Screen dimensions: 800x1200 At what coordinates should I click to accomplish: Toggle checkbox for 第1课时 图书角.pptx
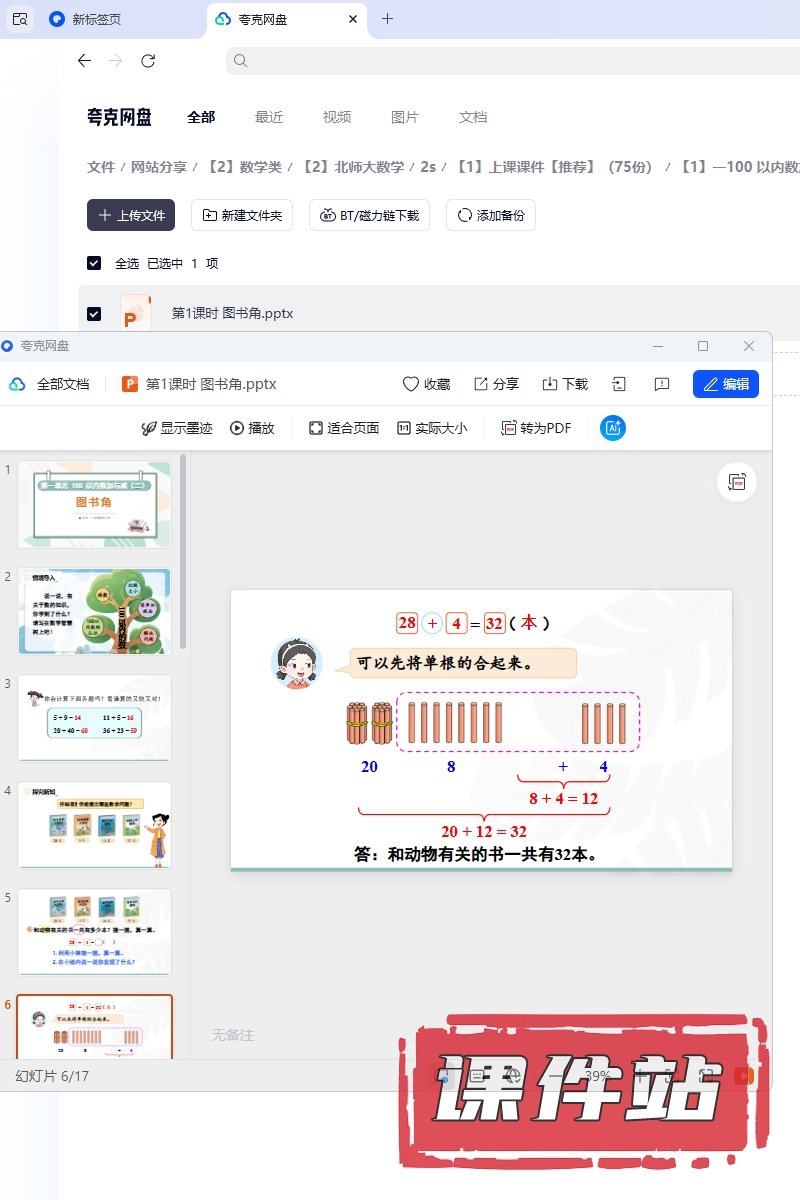point(94,314)
